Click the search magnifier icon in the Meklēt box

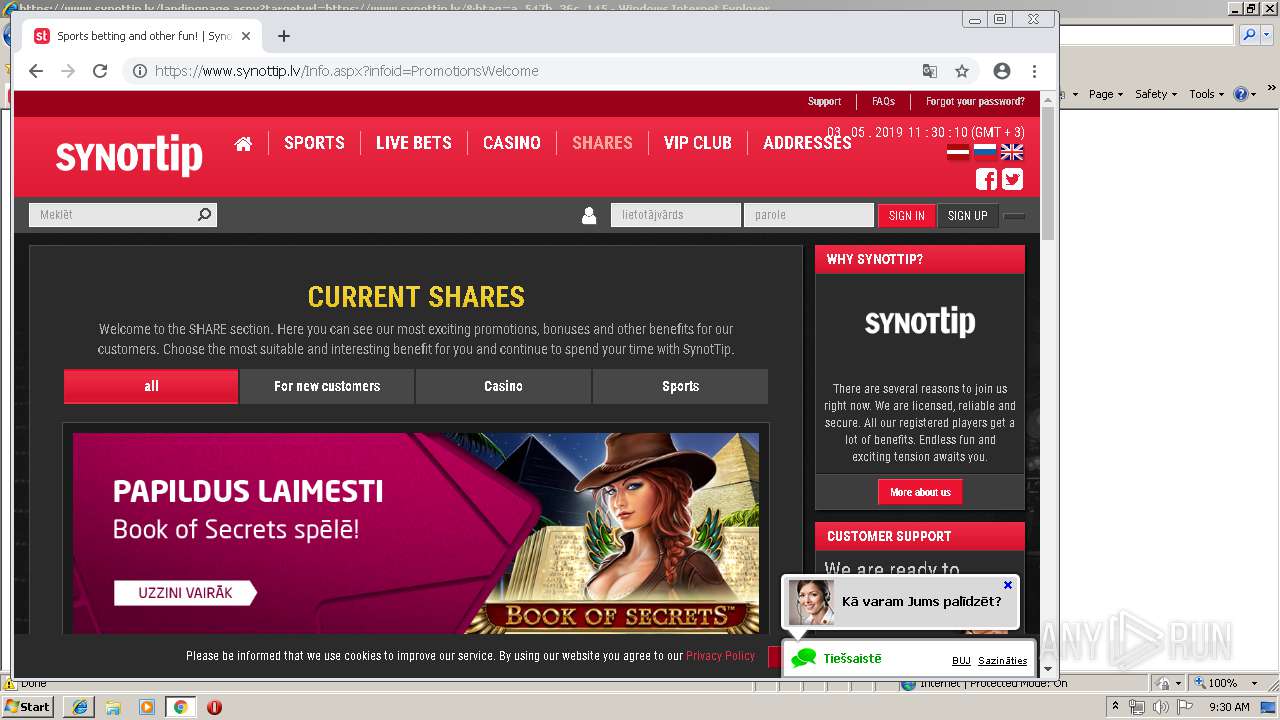204,214
